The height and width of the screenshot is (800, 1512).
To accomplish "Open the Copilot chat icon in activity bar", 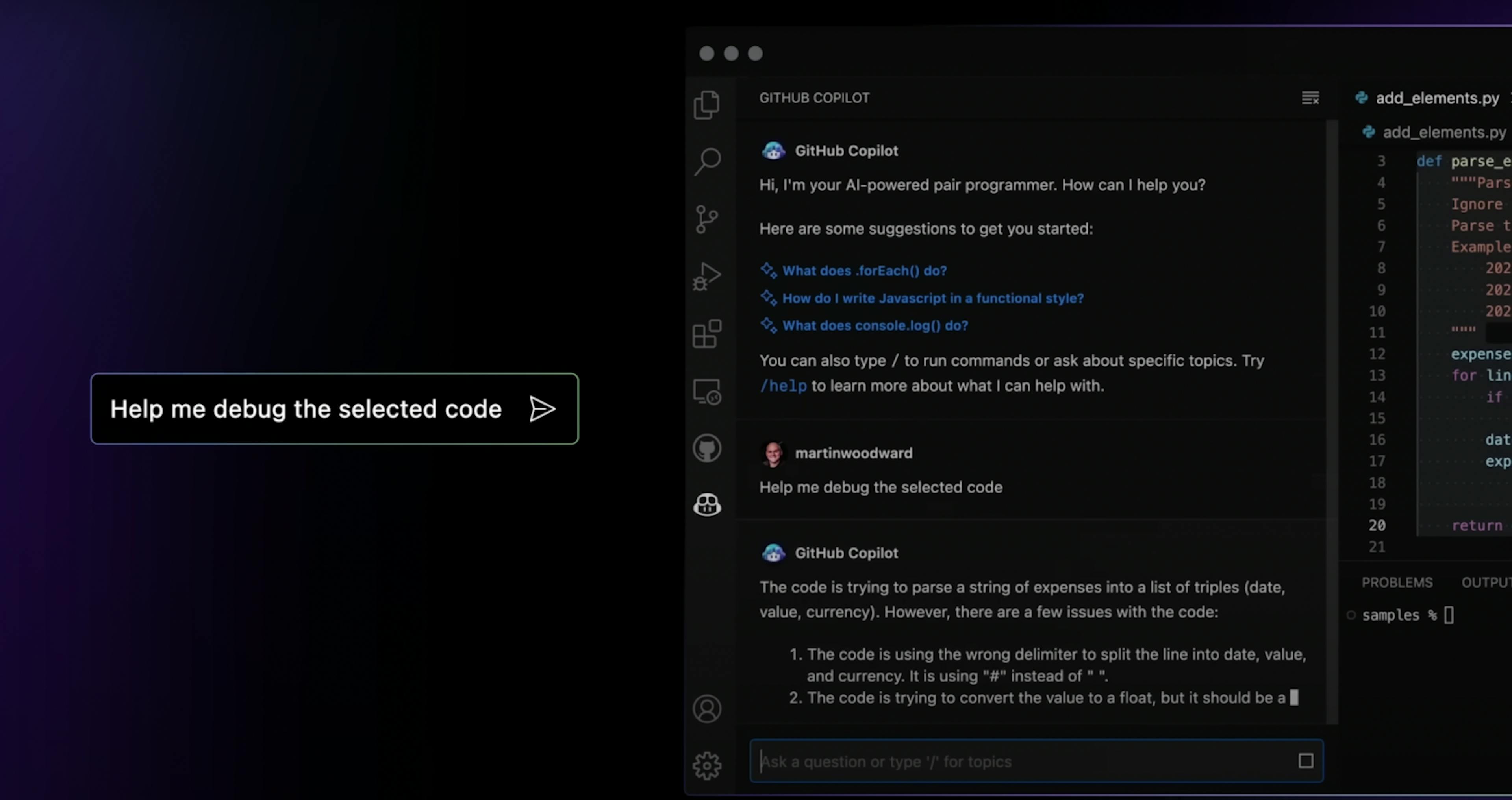I will click(x=707, y=504).
